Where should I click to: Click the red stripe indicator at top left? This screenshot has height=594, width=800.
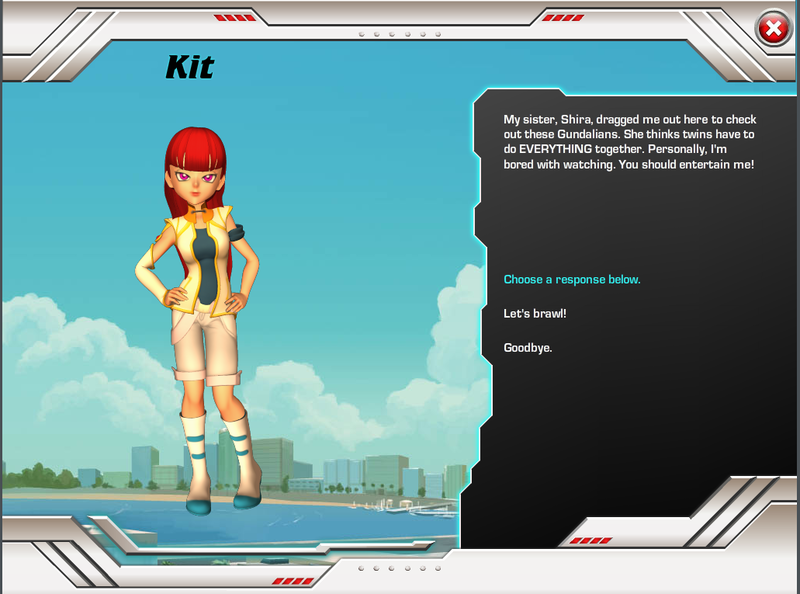(235, 17)
